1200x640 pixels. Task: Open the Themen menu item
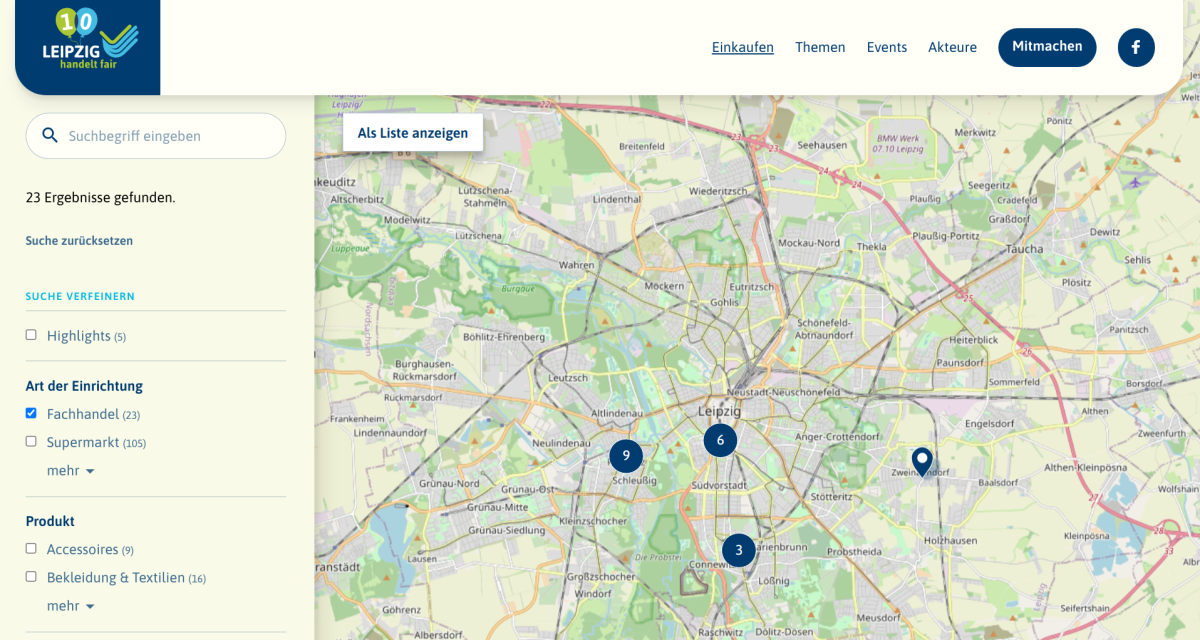(820, 47)
